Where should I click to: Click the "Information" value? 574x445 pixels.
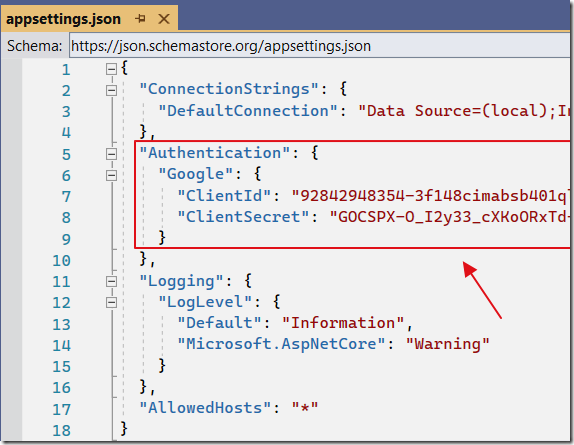[x=343, y=323]
